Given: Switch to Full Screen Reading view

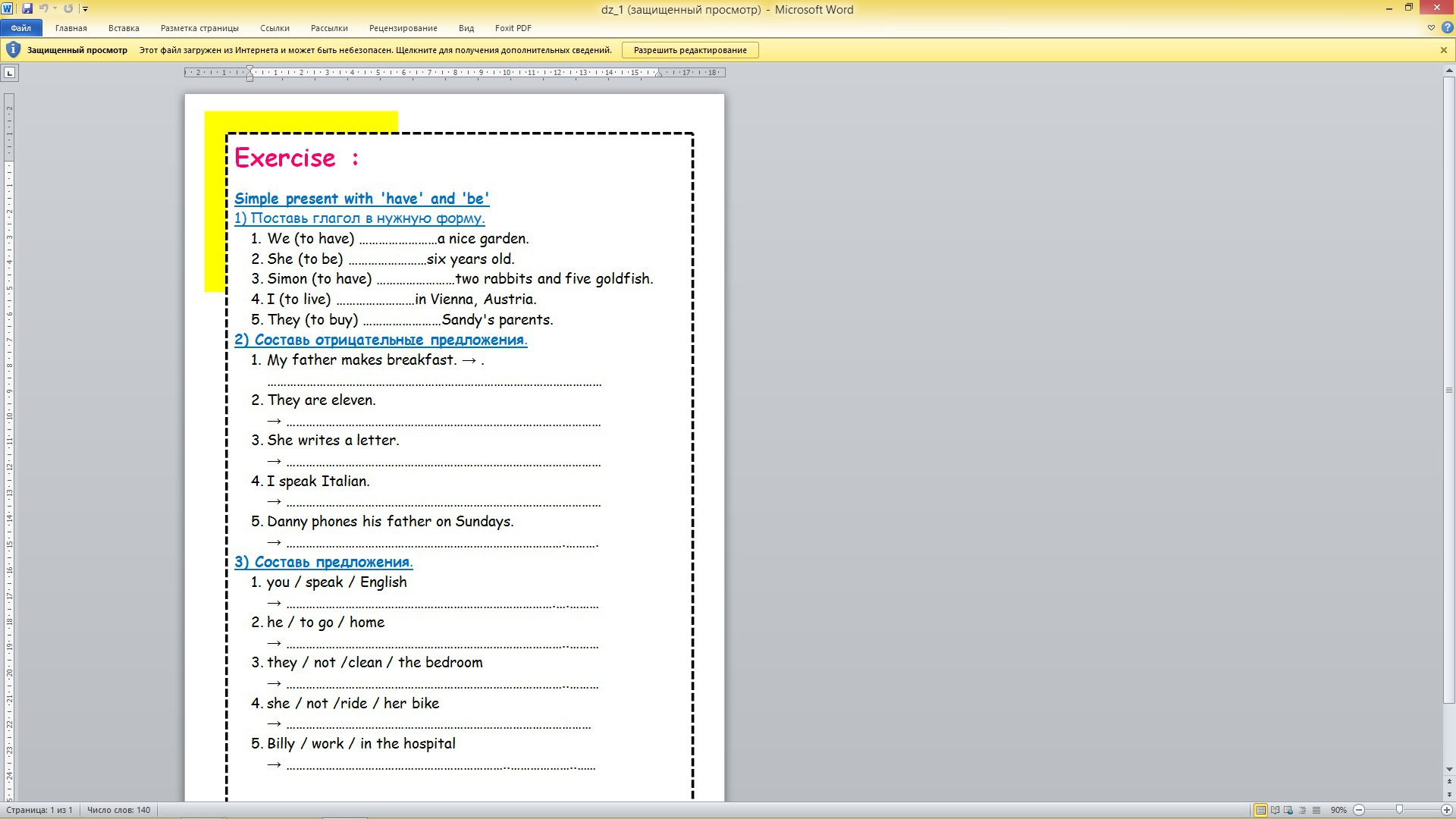Looking at the screenshot, I should (1275, 810).
